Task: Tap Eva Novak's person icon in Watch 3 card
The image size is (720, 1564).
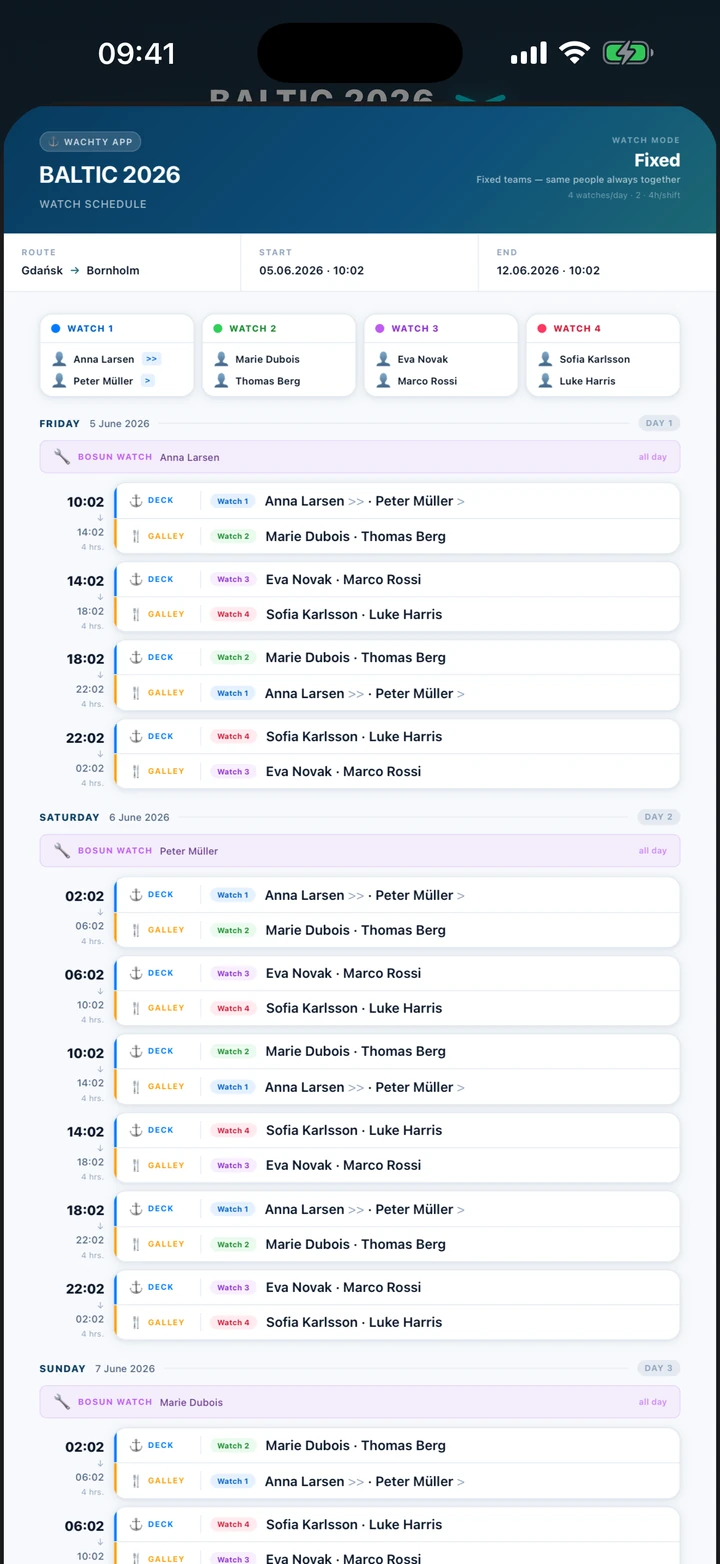Action: click(x=383, y=359)
